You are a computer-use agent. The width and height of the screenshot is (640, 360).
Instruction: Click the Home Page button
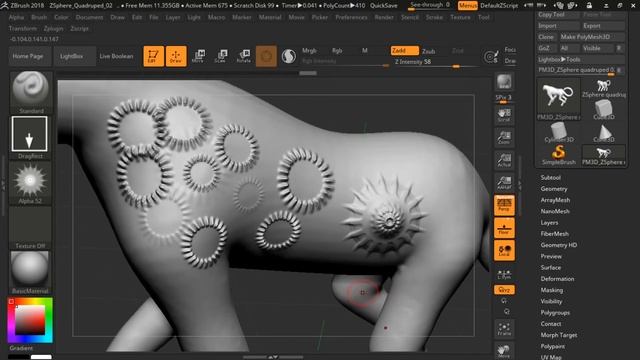tap(29, 56)
